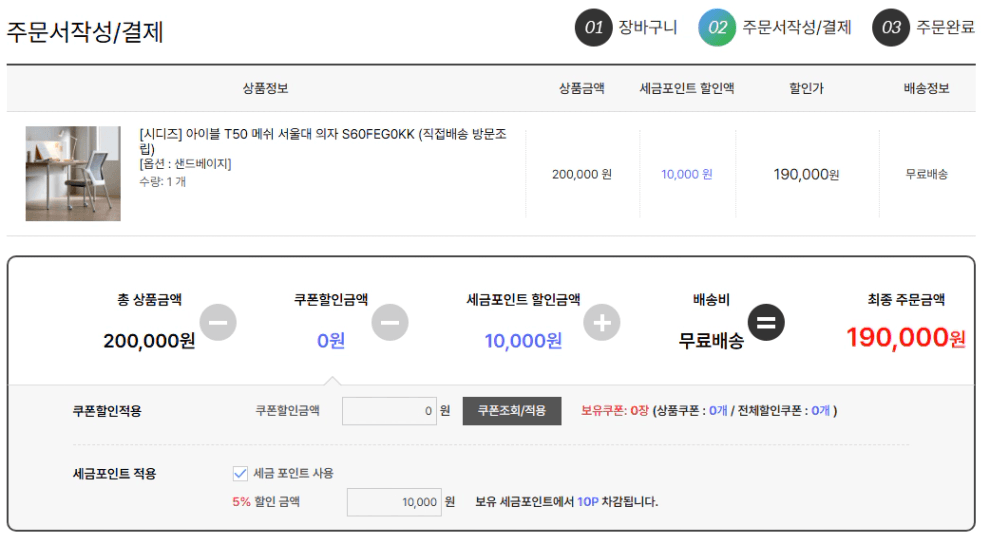The height and width of the screenshot is (544, 990).
Task: Click the step 02 order form circle icon
Action: (x=717, y=27)
